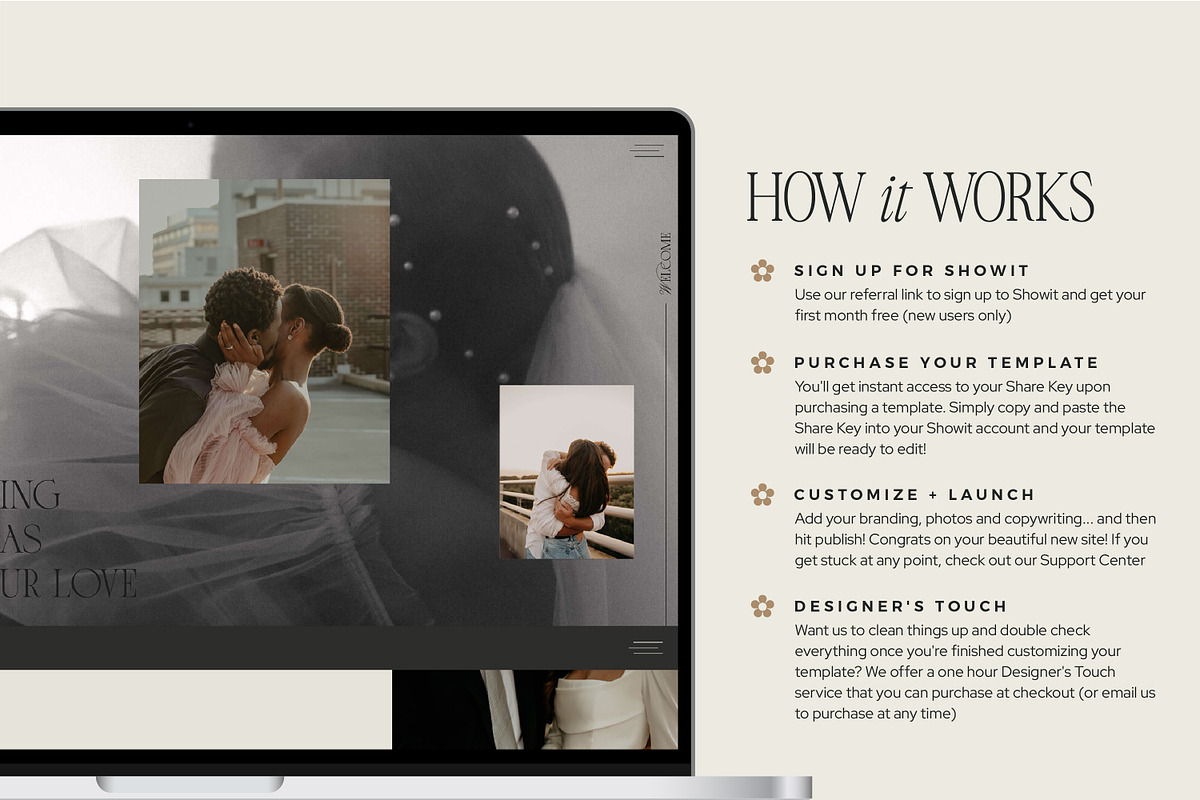Screen dimensions: 1200x800
Task: Open the hamburger menu on the hero image
Action: [647, 151]
